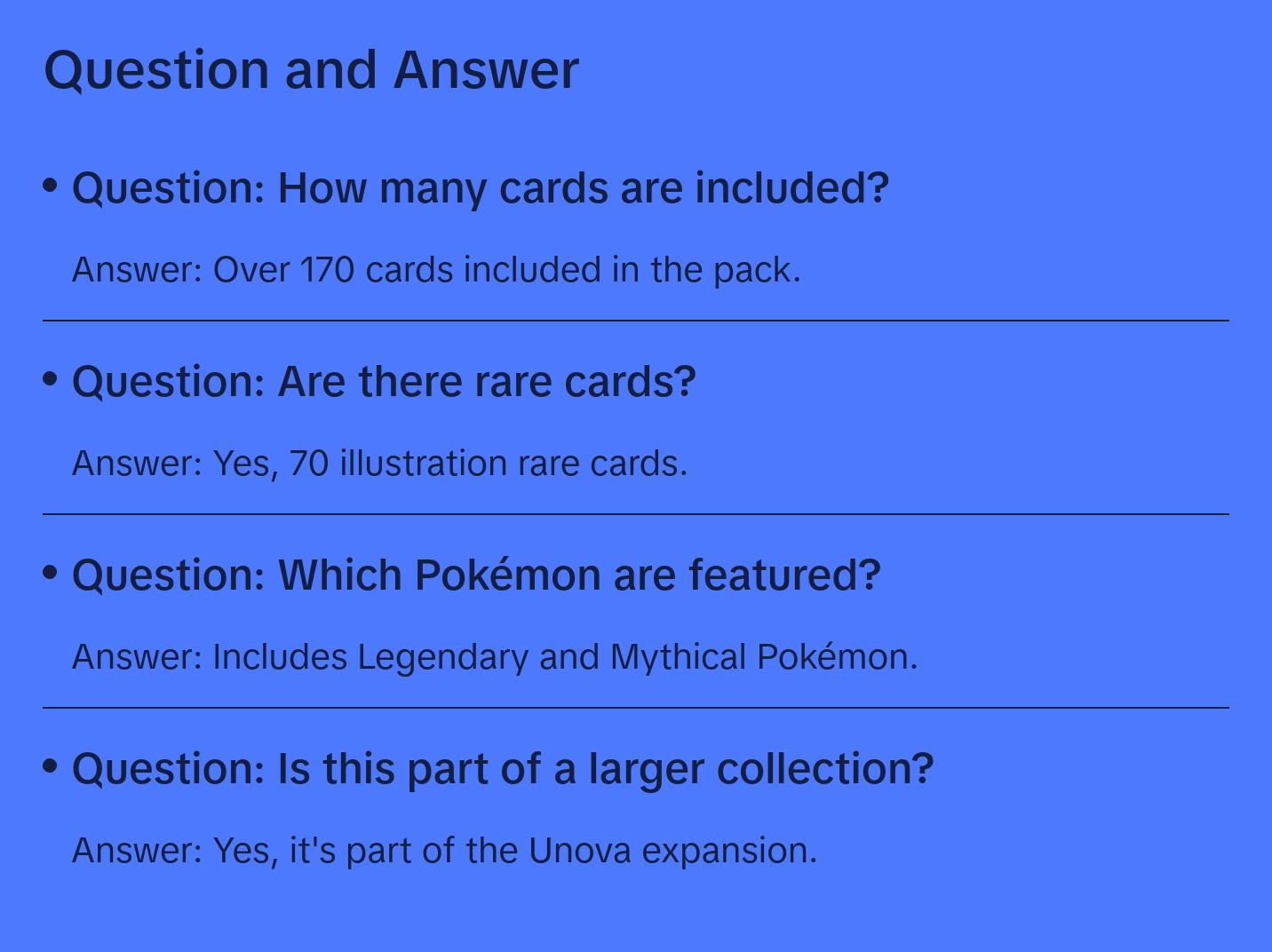
Task: Click the answer about the Unova expansion
Action: [x=444, y=851]
